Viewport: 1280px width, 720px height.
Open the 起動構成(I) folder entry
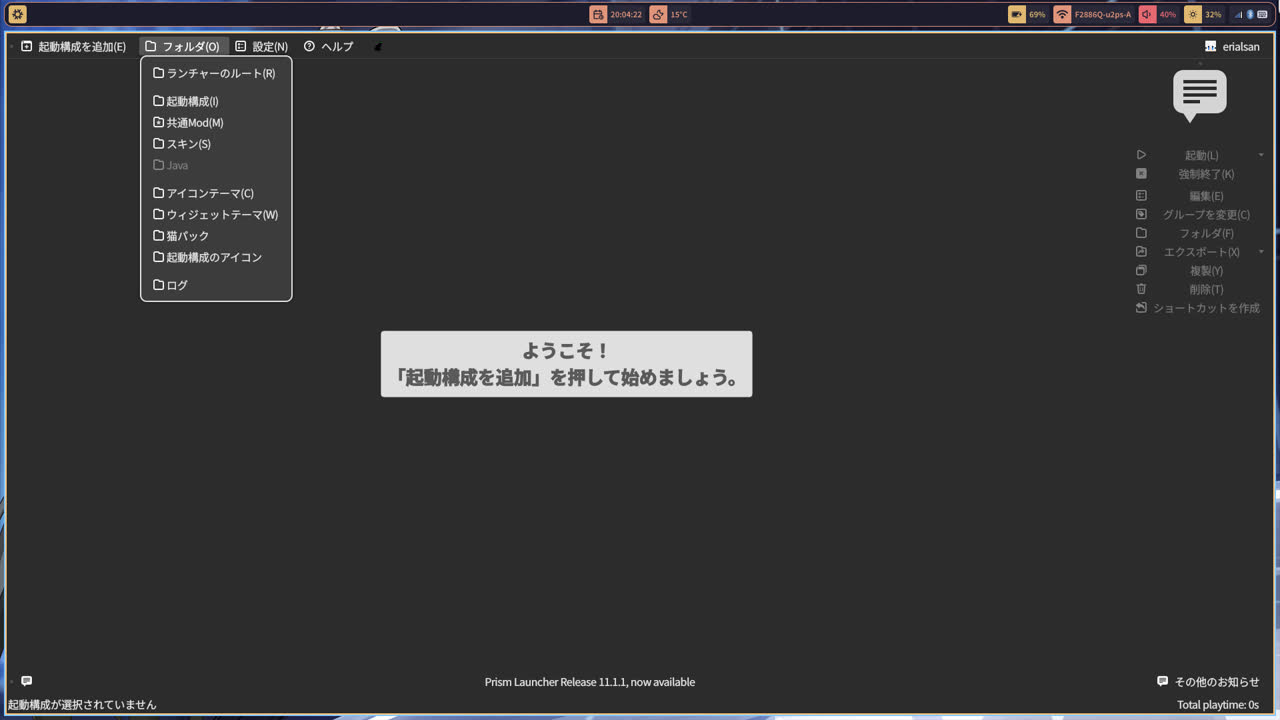215,101
